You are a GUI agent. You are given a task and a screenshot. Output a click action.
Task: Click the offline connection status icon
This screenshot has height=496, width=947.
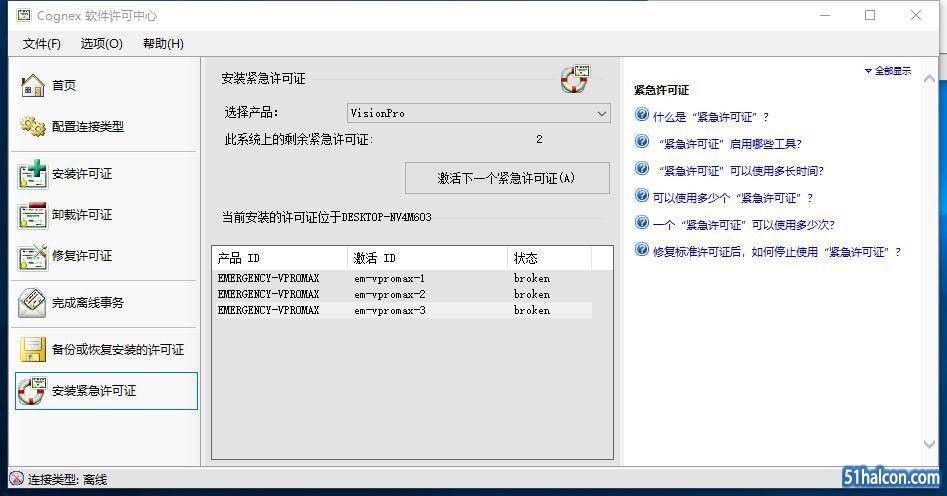(x=16, y=479)
